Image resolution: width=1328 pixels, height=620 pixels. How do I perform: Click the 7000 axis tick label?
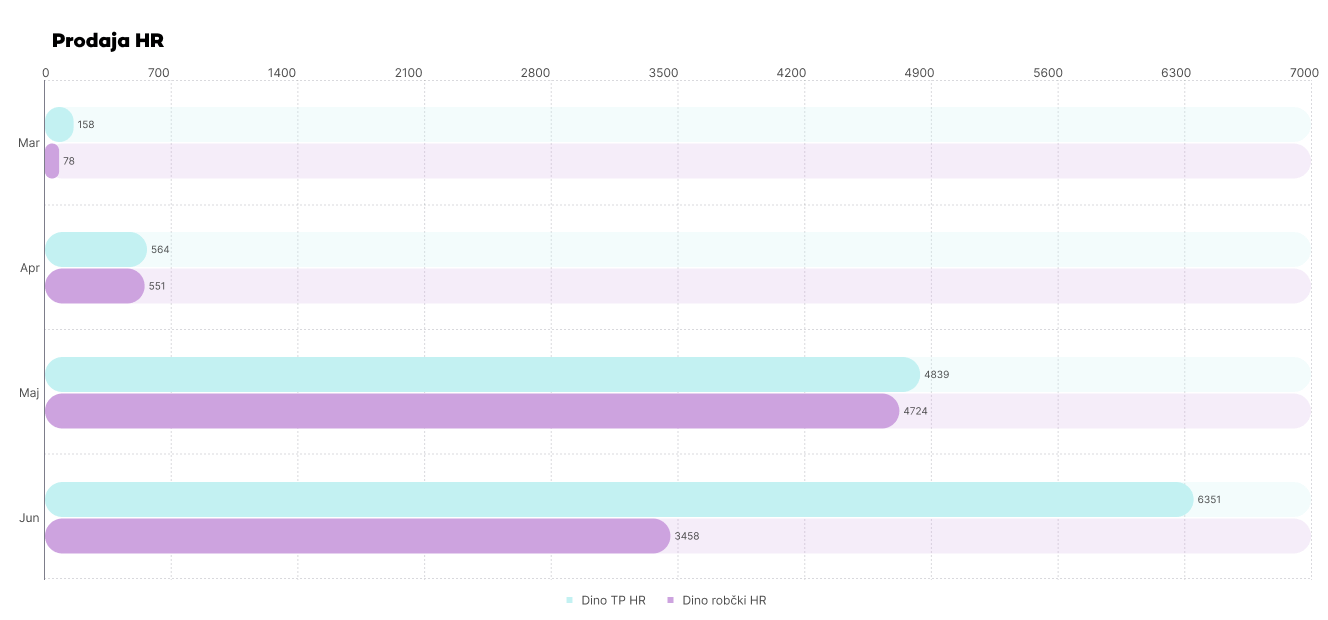tap(1303, 72)
